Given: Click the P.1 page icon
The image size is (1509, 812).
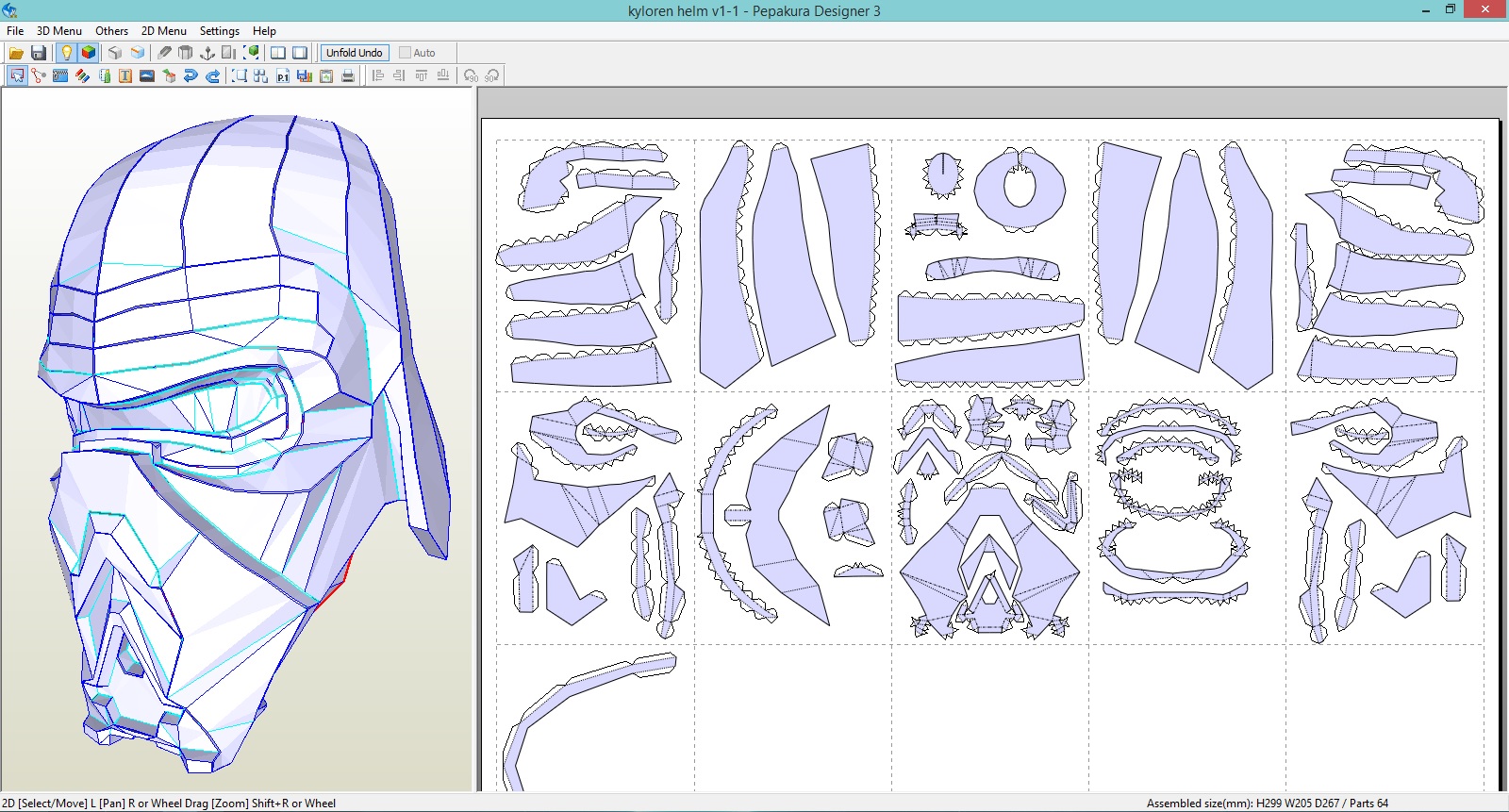Looking at the screenshot, I should (283, 75).
